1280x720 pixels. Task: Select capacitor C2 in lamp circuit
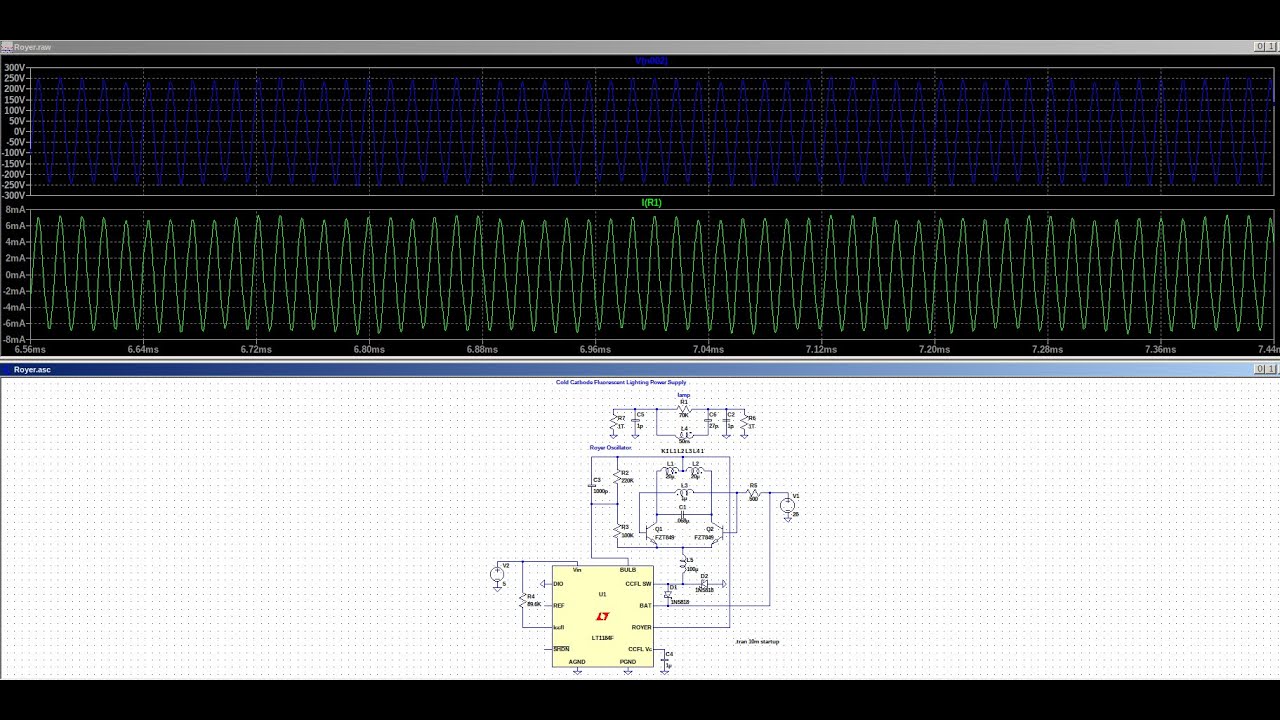click(726, 420)
